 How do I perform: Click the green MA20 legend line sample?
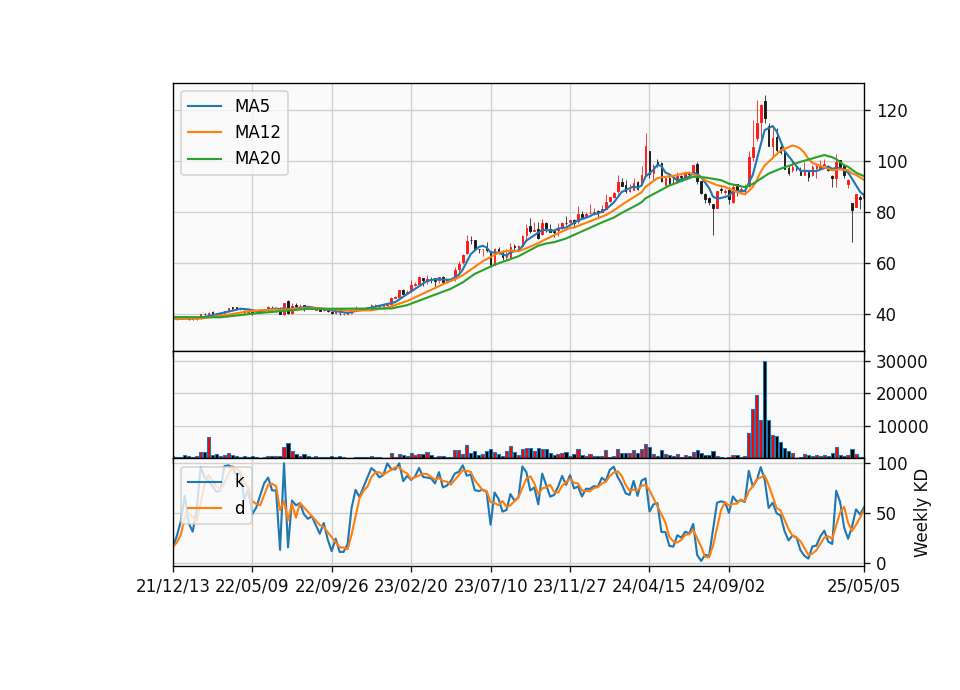[204, 159]
